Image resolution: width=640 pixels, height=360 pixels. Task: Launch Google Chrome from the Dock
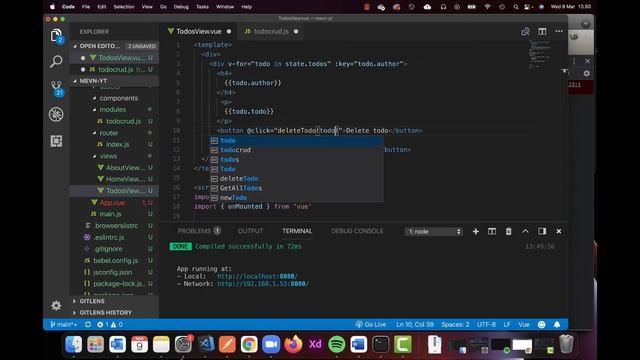pos(249,344)
